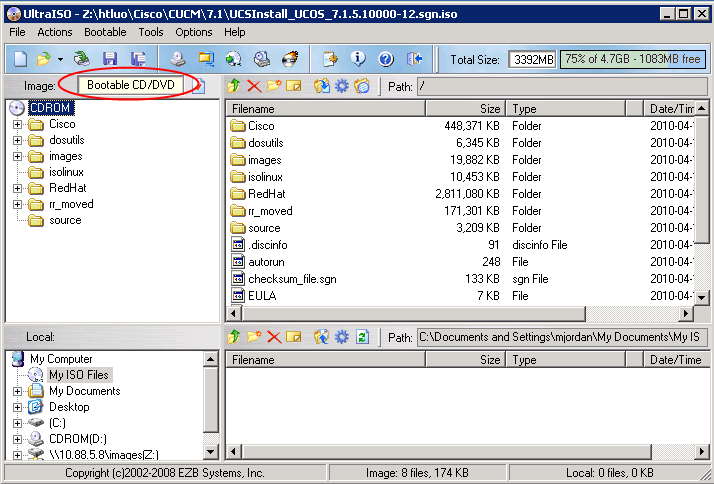714x484 pixels.
Task: Click the Make CD/DVD Image icon
Action: [x=178, y=59]
